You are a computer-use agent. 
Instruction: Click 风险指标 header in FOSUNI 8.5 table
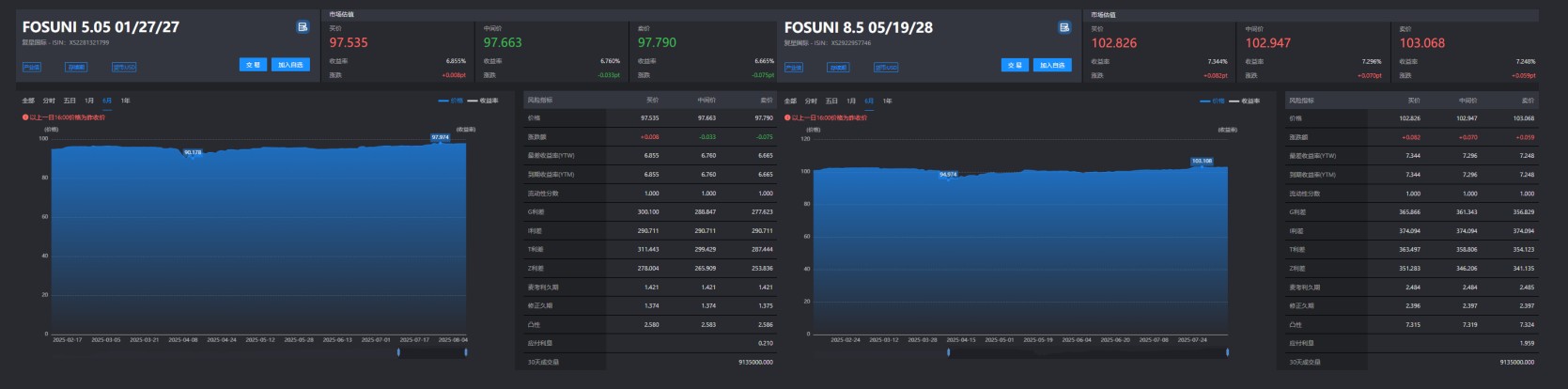pos(1302,100)
